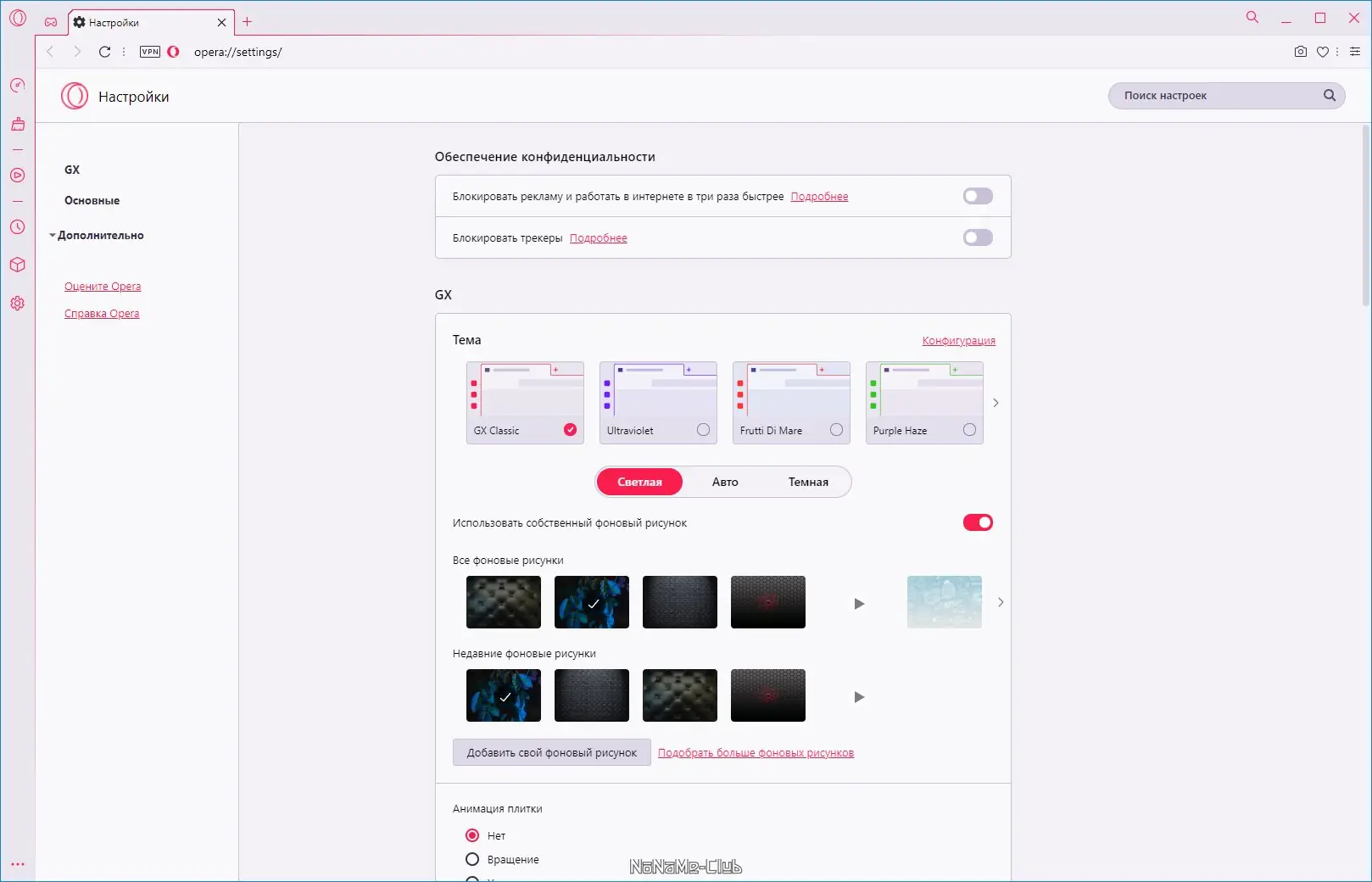This screenshot has height=882, width=1372.
Task: Click the magnifier in settings search
Action: point(1330,96)
